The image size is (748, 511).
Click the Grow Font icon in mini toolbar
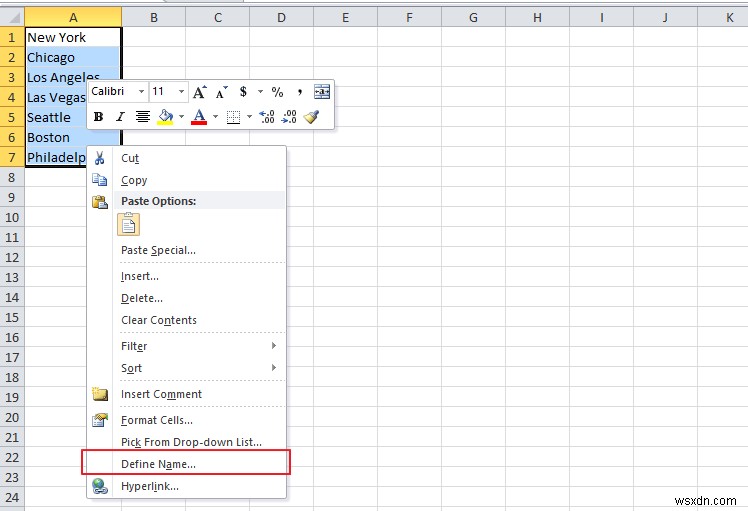(199, 92)
